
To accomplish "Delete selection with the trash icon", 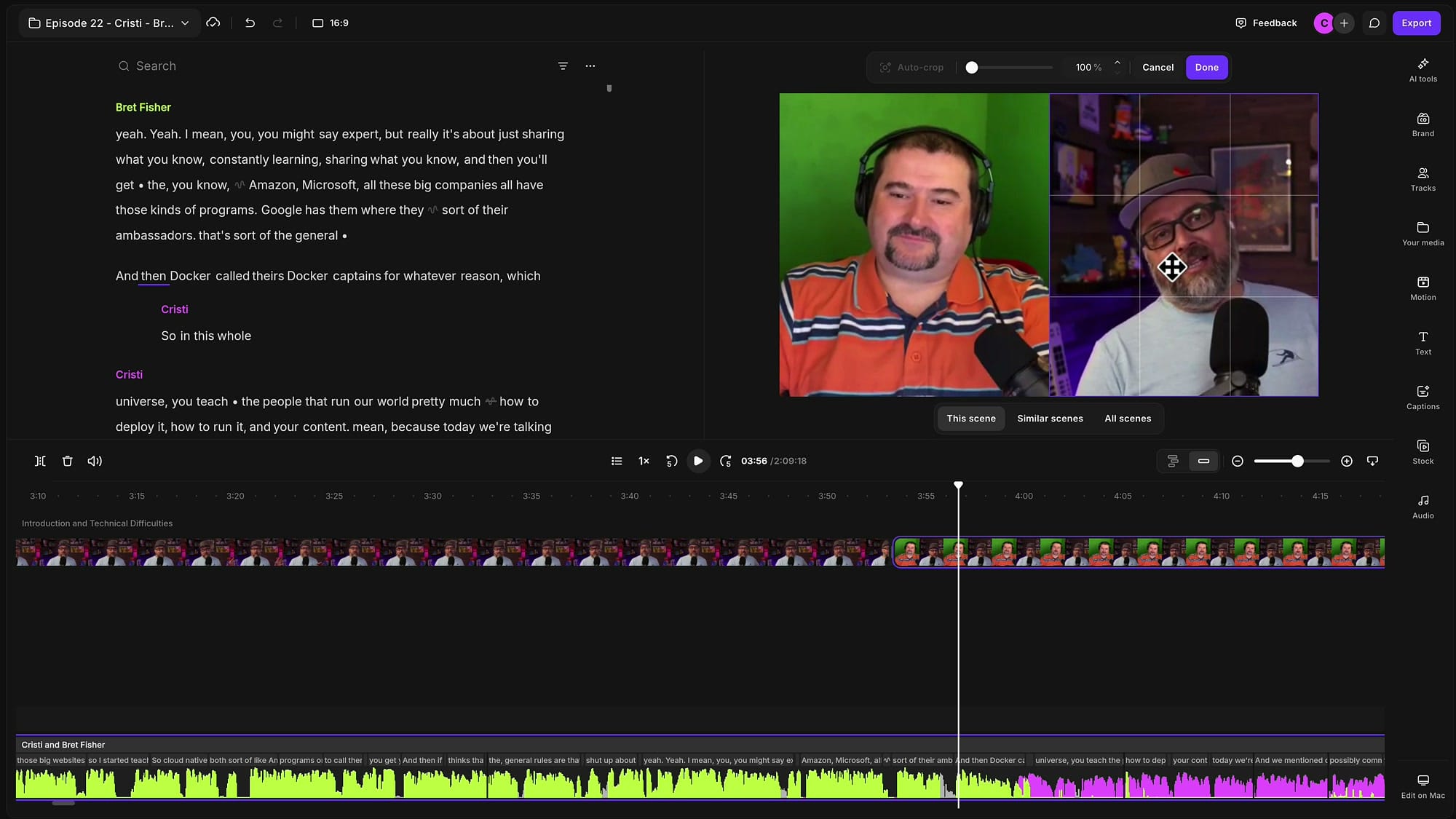I will point(68,461).
